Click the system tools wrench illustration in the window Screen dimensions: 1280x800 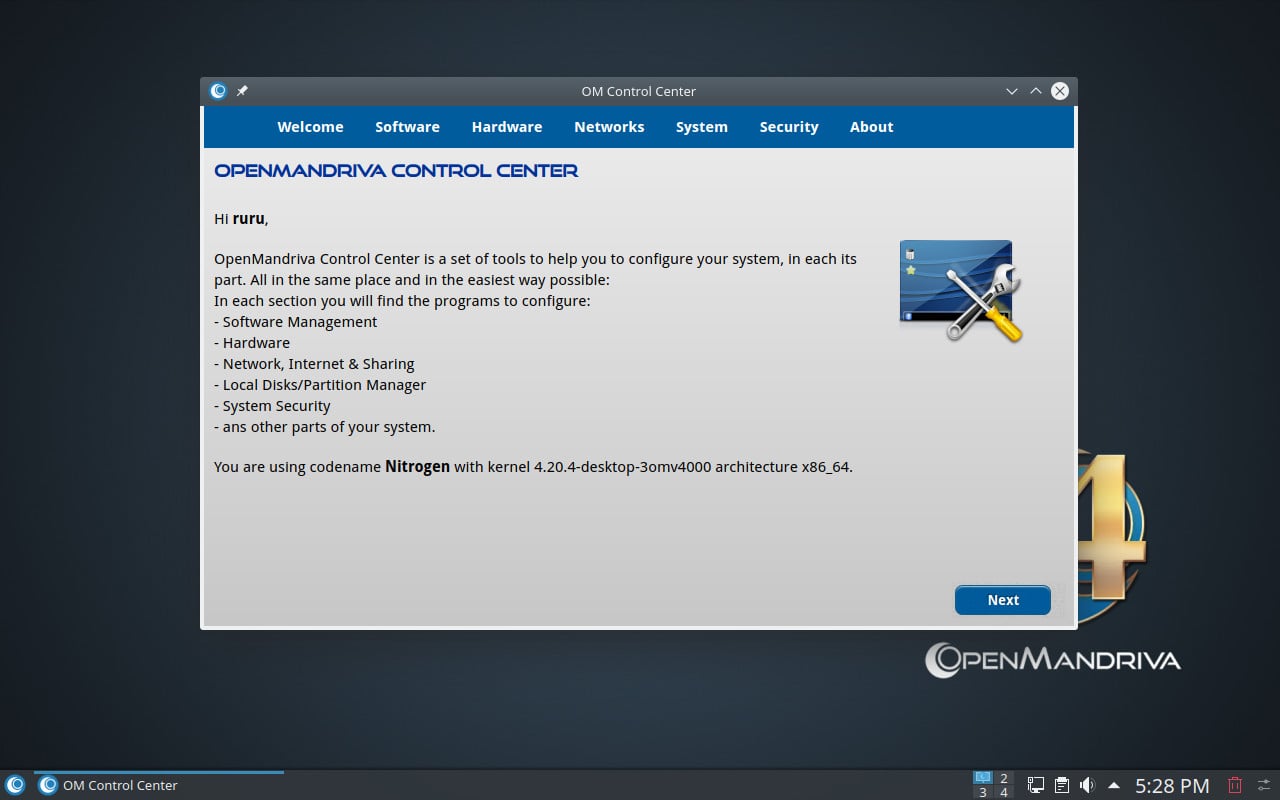[960, 292]
